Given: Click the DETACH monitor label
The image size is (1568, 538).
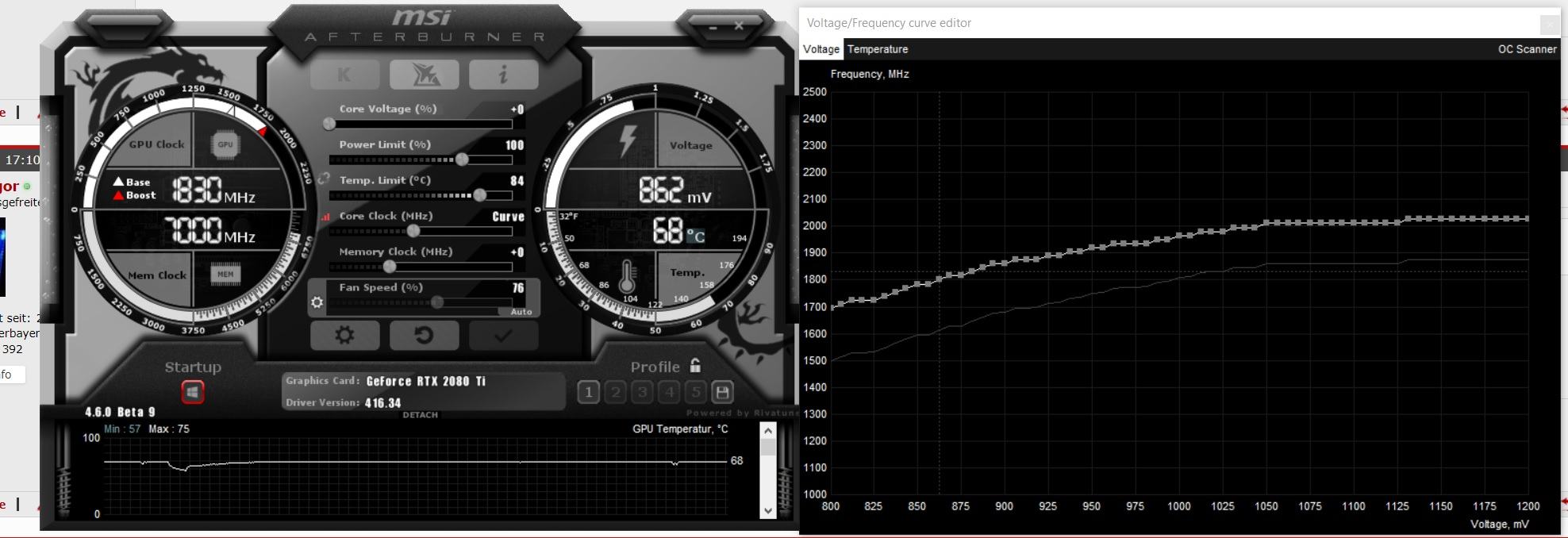Looking at the screenshot, I should tap(421, 415).
